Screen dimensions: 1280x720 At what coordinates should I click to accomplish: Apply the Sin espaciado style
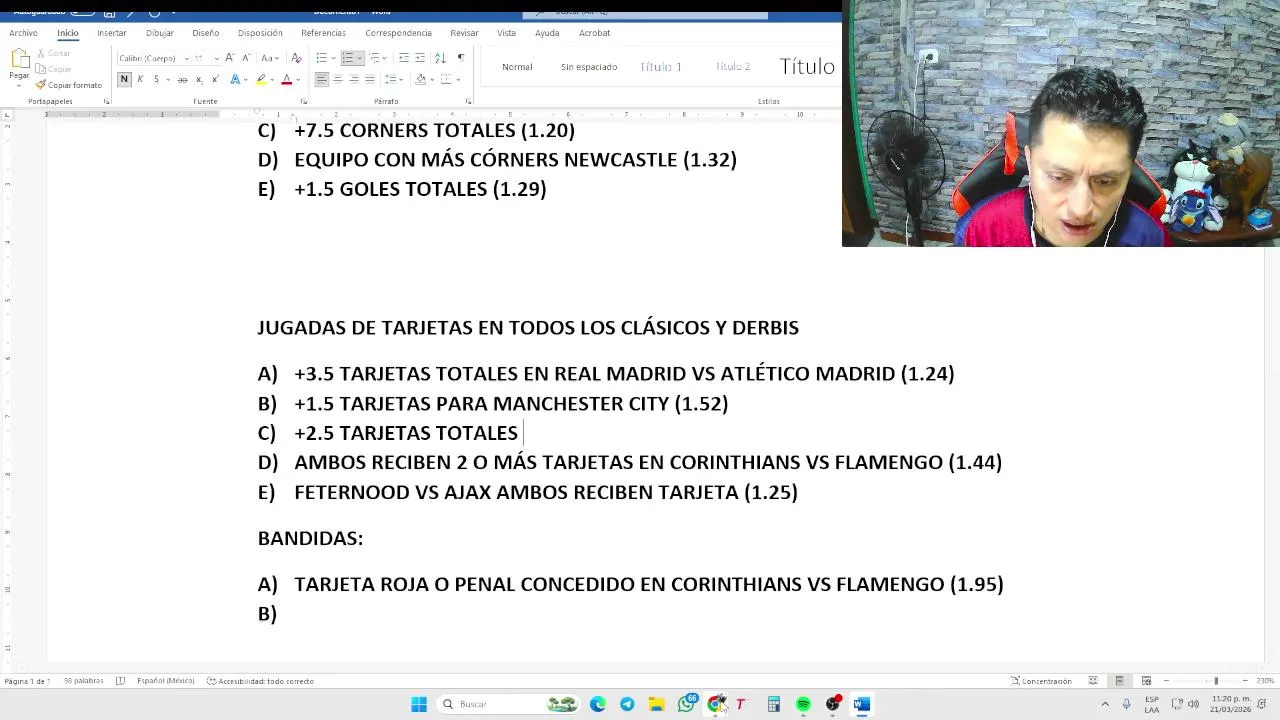[589, 67]
